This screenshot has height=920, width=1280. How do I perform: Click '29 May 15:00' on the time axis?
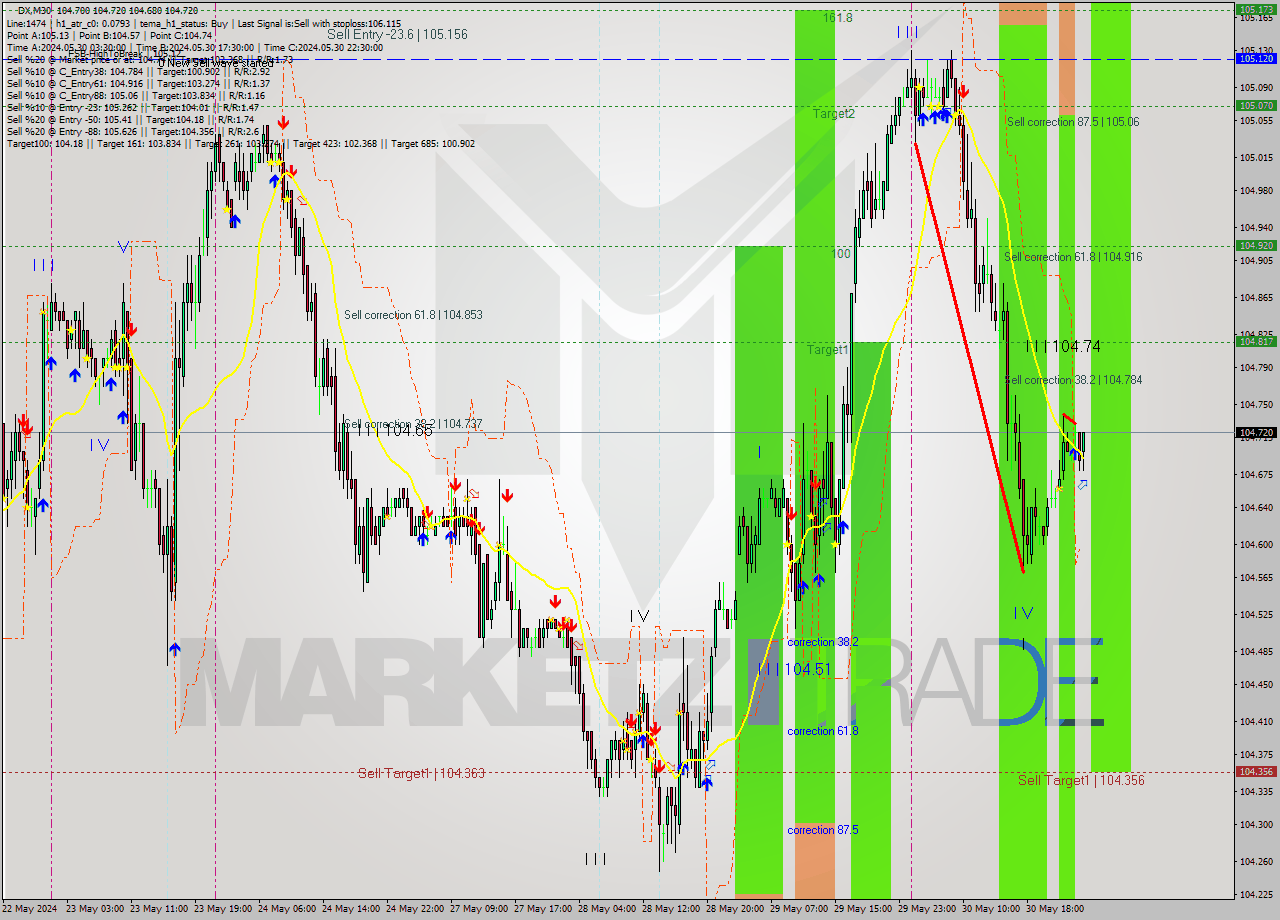click(863, 909)
